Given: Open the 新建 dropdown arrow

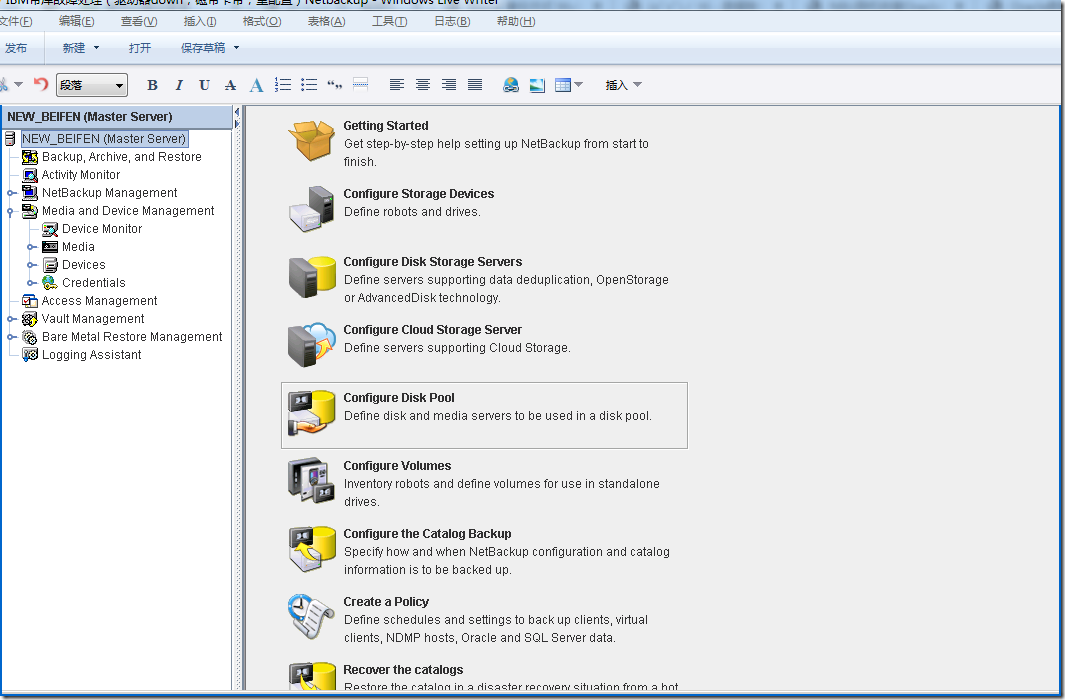Looking at the screenshot, I should coord(96,48).
